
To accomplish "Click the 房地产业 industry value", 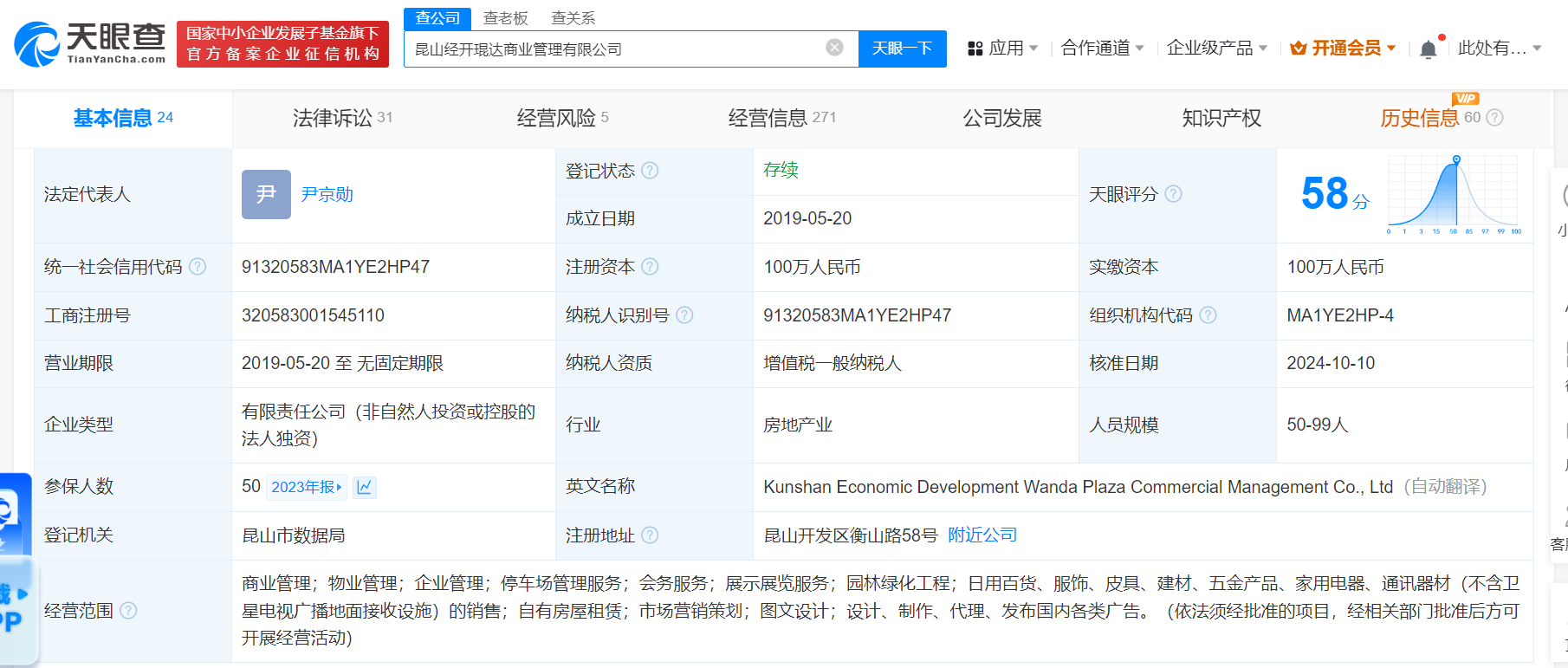I will 798,425.
